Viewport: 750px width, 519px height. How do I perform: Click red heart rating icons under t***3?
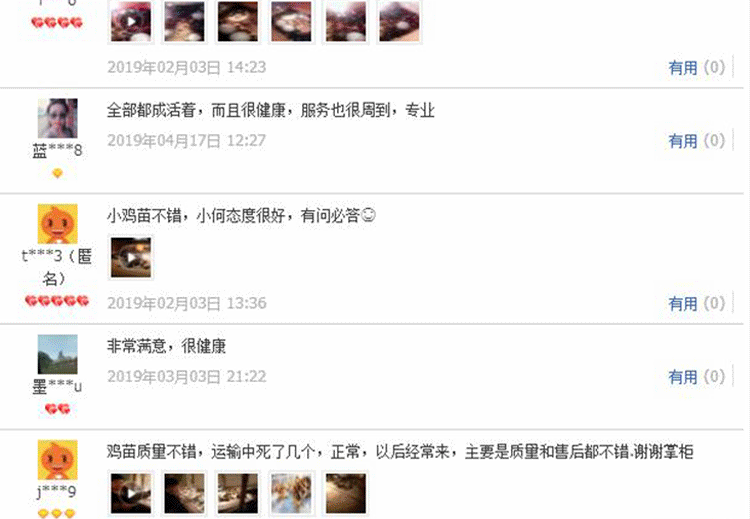(x=57, y=301)
